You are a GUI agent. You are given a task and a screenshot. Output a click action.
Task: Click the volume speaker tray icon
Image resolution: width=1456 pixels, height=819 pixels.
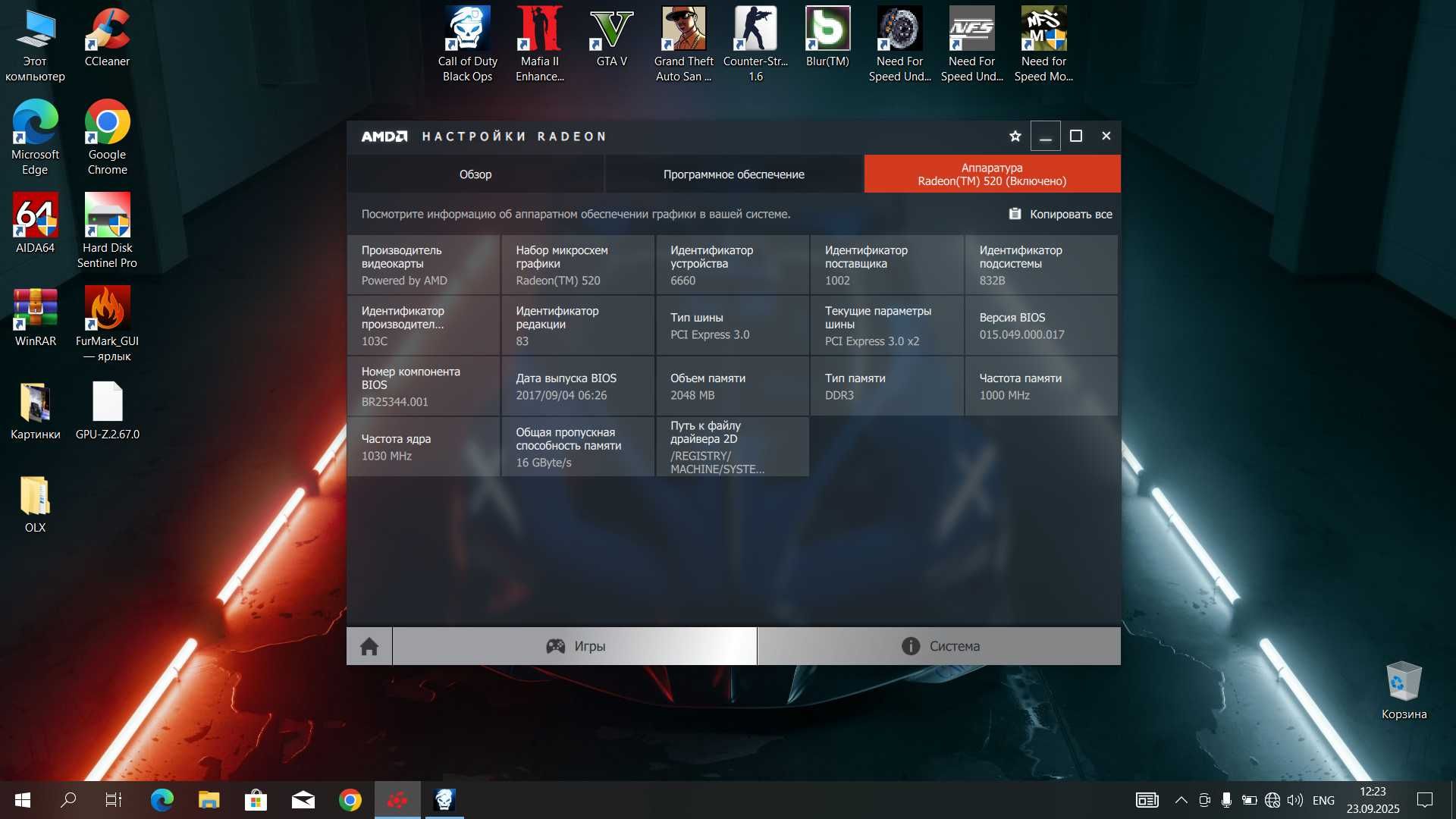pyautogui.click(x=1295, y=800)
